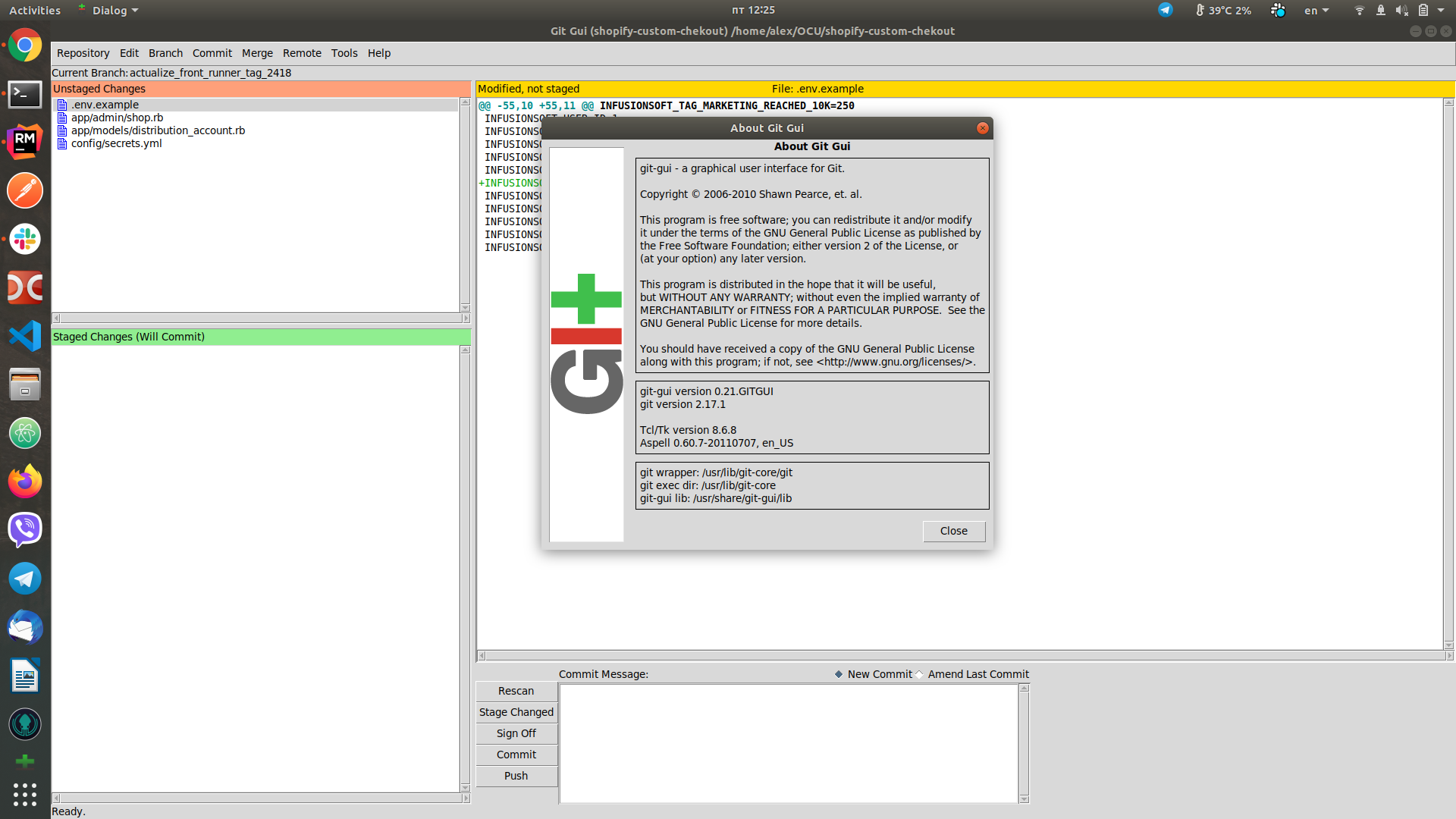Image resolution: width=1456 pixels, height=819 pixels.
Task: Click the Telegram tray icon in top bar
Action: pos(1166,10)
